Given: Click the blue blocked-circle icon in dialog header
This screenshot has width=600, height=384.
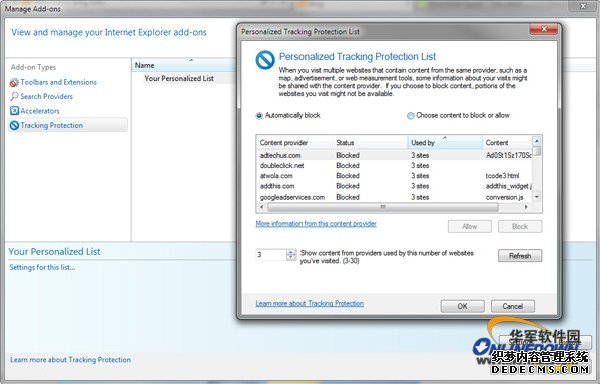Looking at the screenshot, I should pos(265,60).
